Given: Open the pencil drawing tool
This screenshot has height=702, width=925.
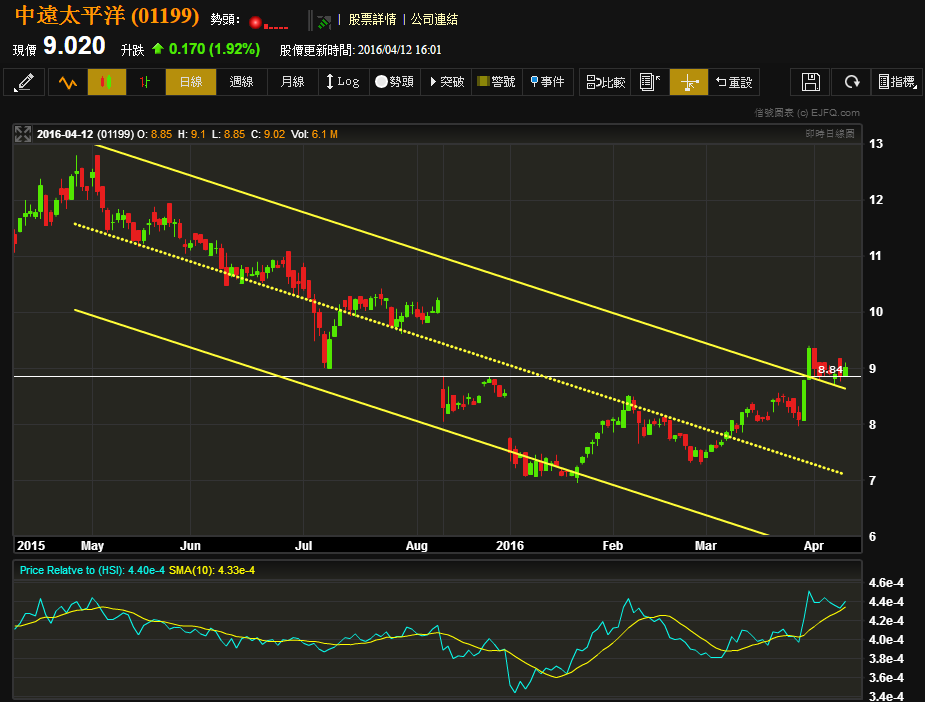Looking at the screenshot, I should (x=24, y=82).
